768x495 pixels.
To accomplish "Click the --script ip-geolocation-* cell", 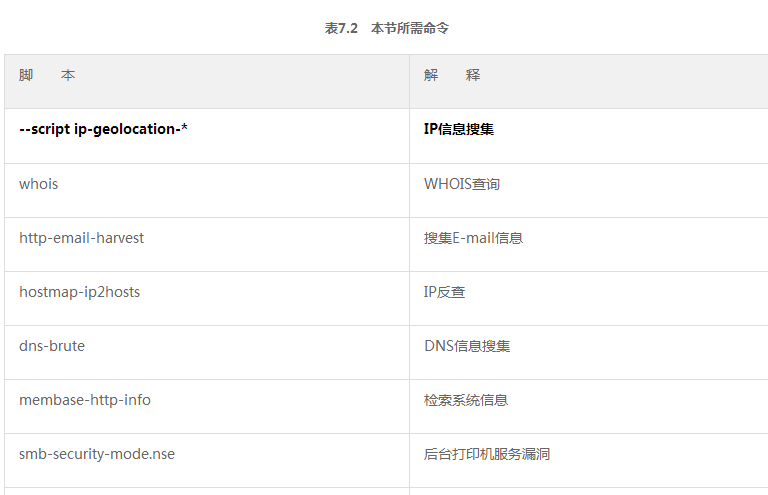I will point(103,129).
